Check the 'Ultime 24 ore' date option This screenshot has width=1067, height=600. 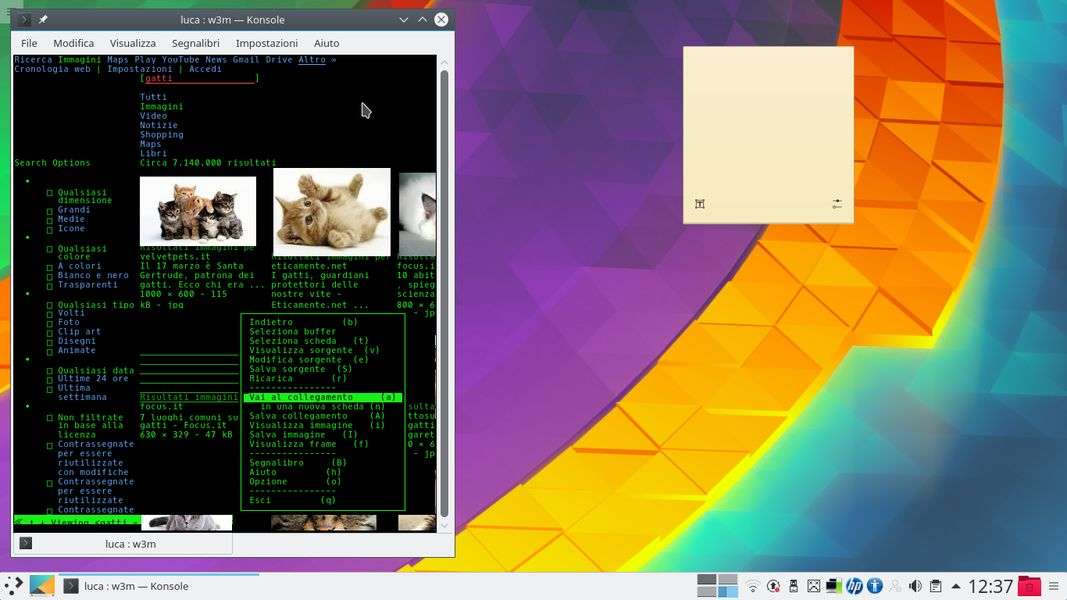click(50, 379)
